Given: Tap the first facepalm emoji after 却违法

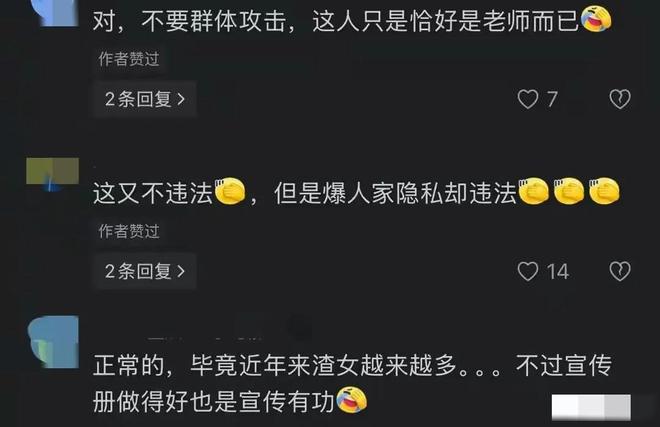Looking at the screenshot, I should tap(533, 192).
